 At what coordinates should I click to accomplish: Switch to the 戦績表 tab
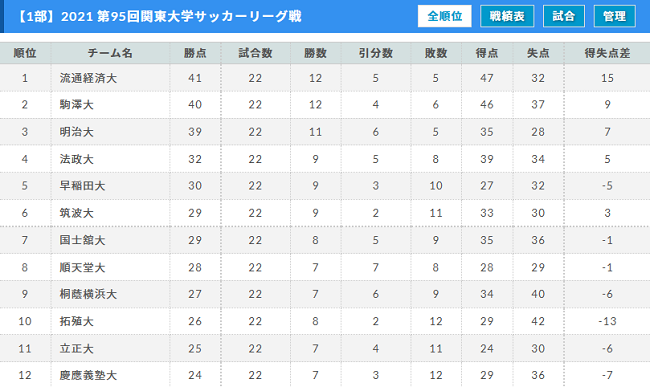coord(507,16)
